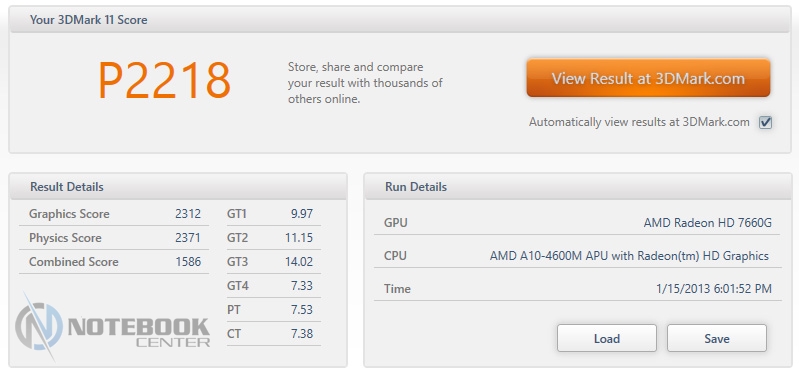The height and width of the screenshot is (374, 799).
Task: Click the Time label in Run Details
Action: pyautogui.click(x=397, y=289)
